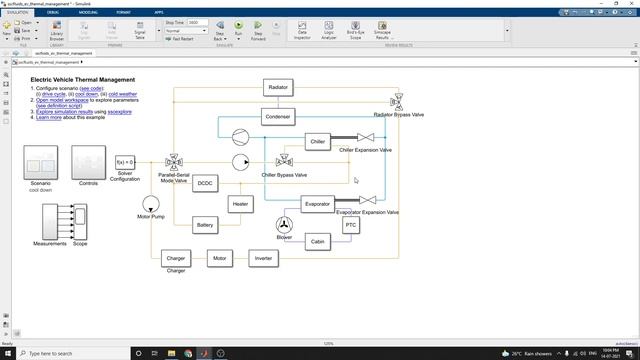Switch to the Debug tab
The width and height of the screenshot is (640, 360).
(x=53, y=12)
